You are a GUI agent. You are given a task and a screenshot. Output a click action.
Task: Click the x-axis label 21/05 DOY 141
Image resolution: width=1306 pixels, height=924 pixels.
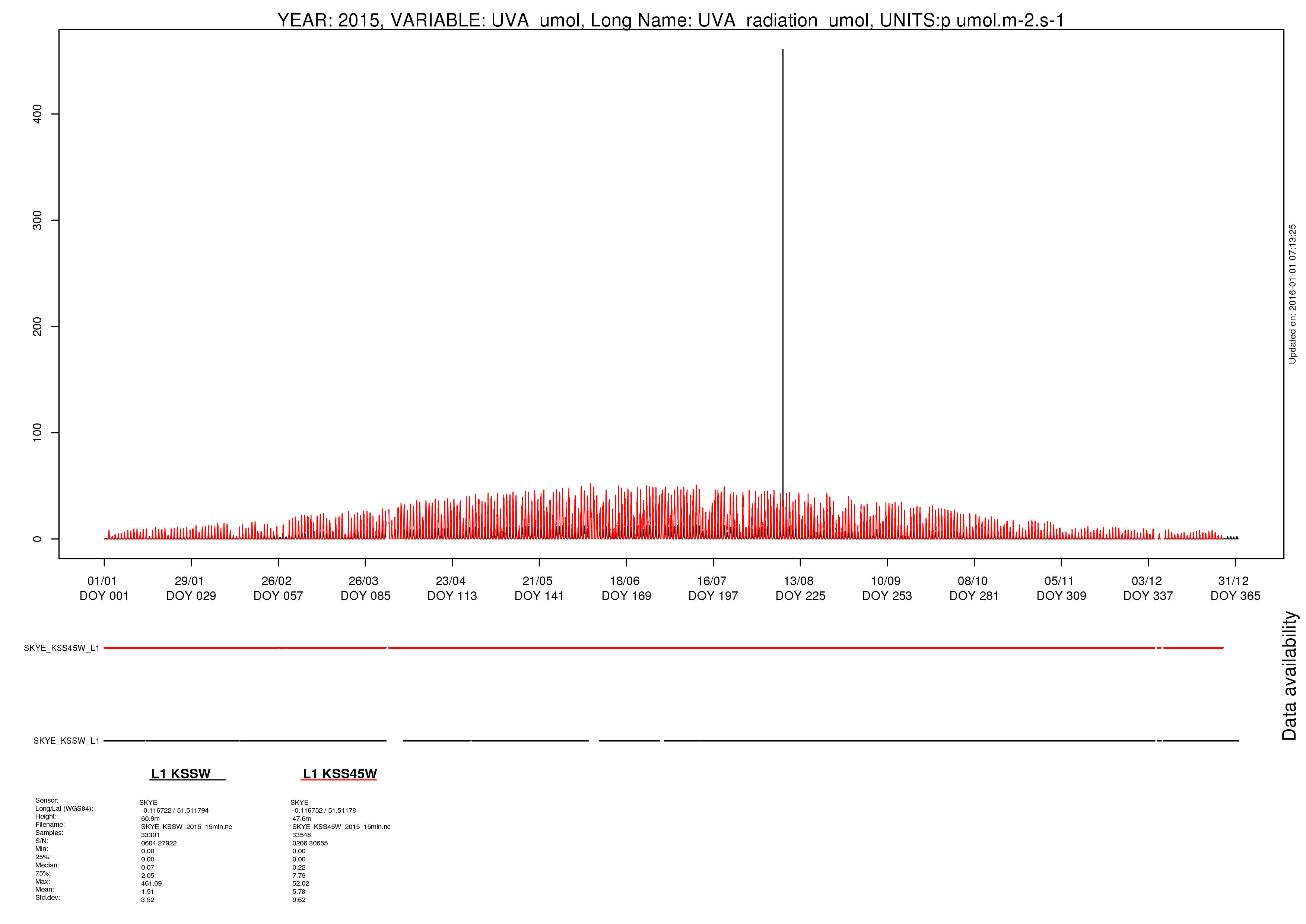point(539,588)
